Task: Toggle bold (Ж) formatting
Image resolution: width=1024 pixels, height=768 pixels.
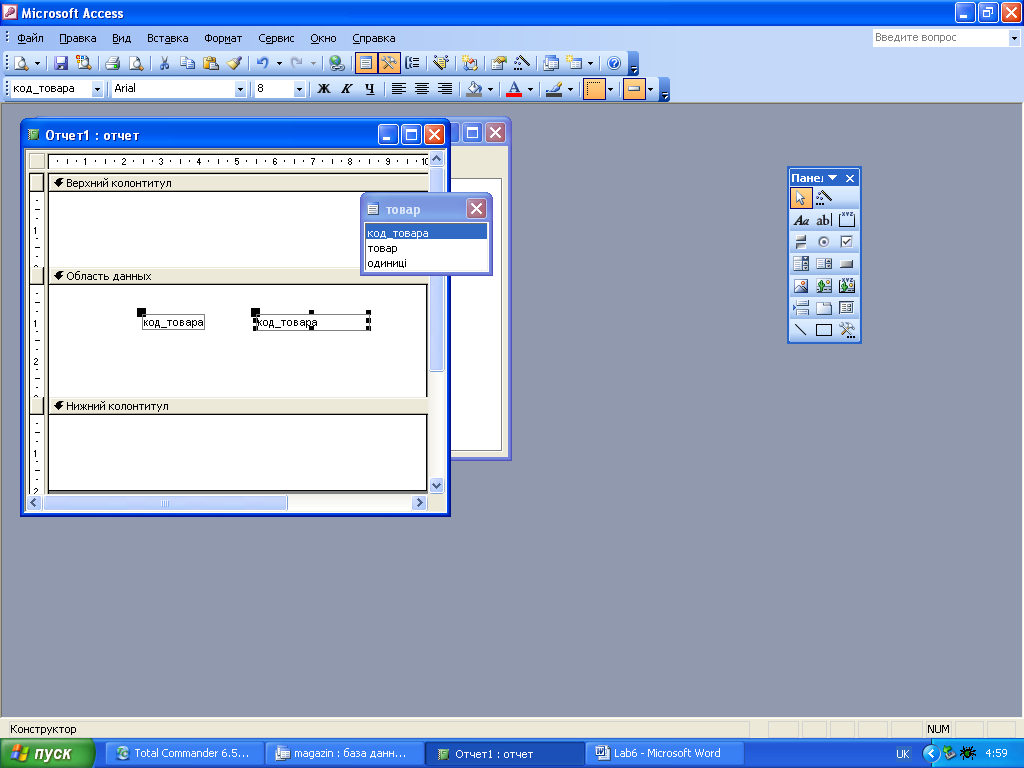Action: pos(324,89)
